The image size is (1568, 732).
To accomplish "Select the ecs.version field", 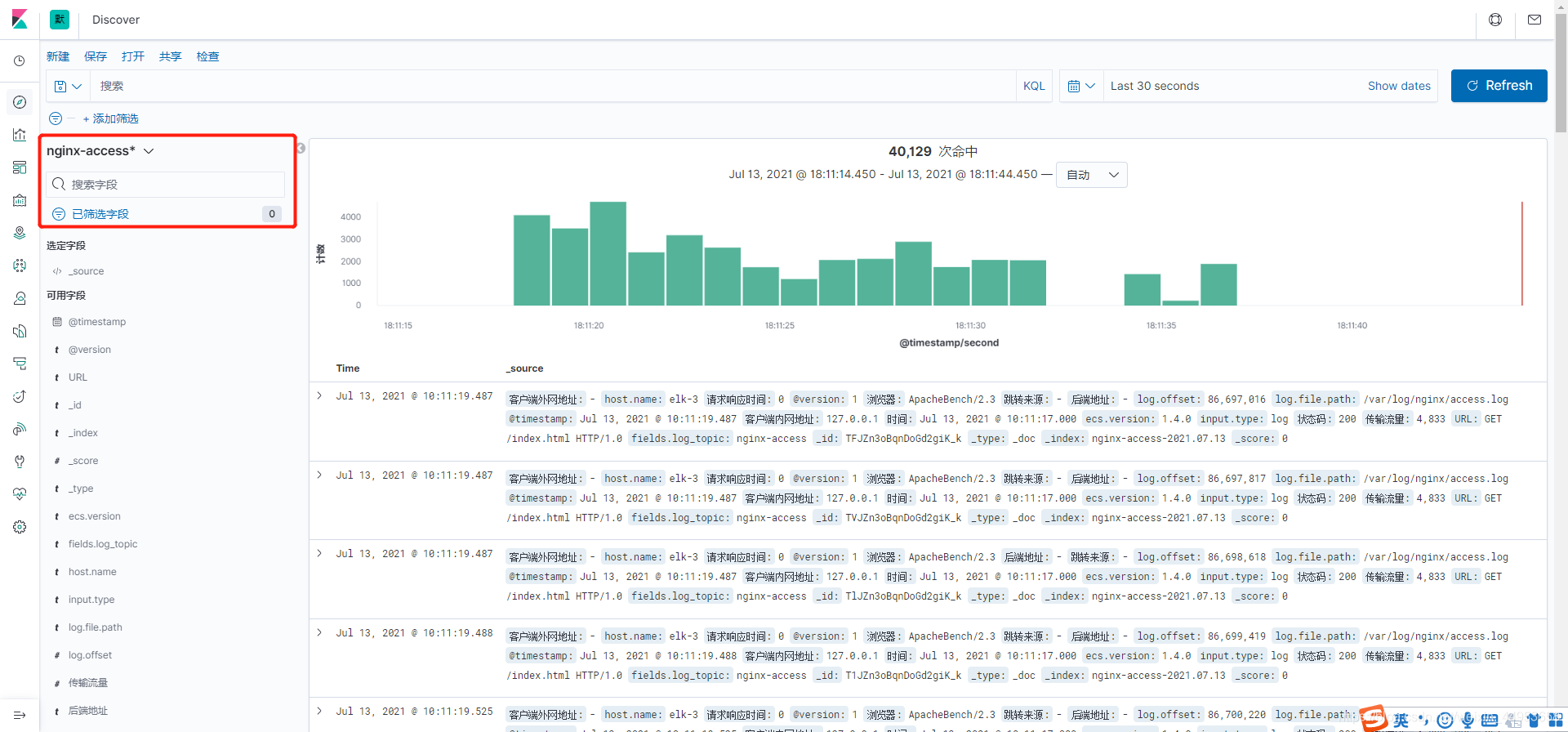I will pyautogui.click(x=94, y=516).
